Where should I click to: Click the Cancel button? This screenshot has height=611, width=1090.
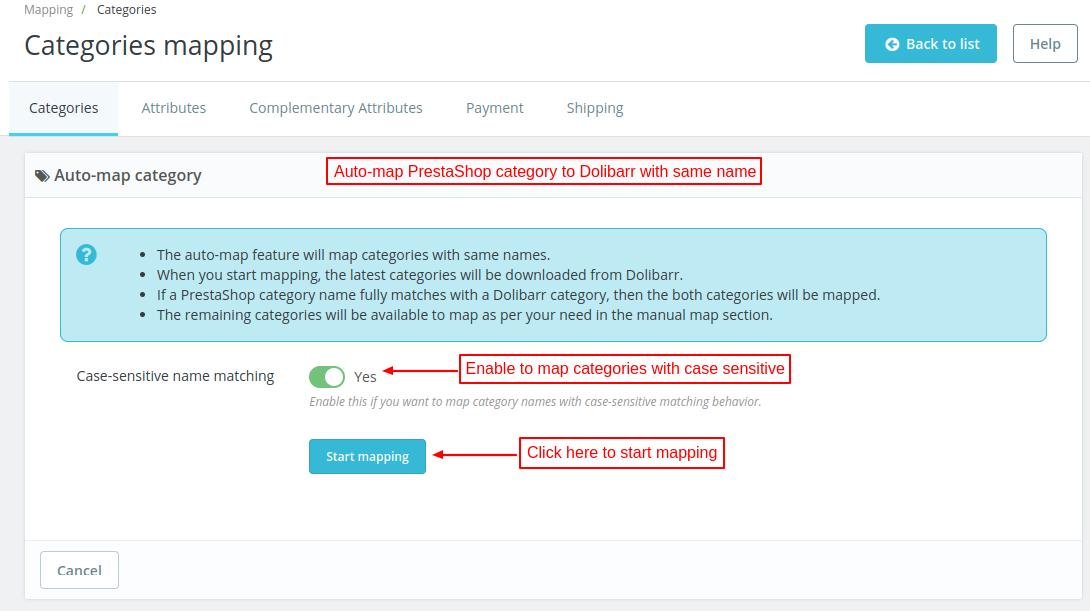pyautogui.click(x=79, y=570)
